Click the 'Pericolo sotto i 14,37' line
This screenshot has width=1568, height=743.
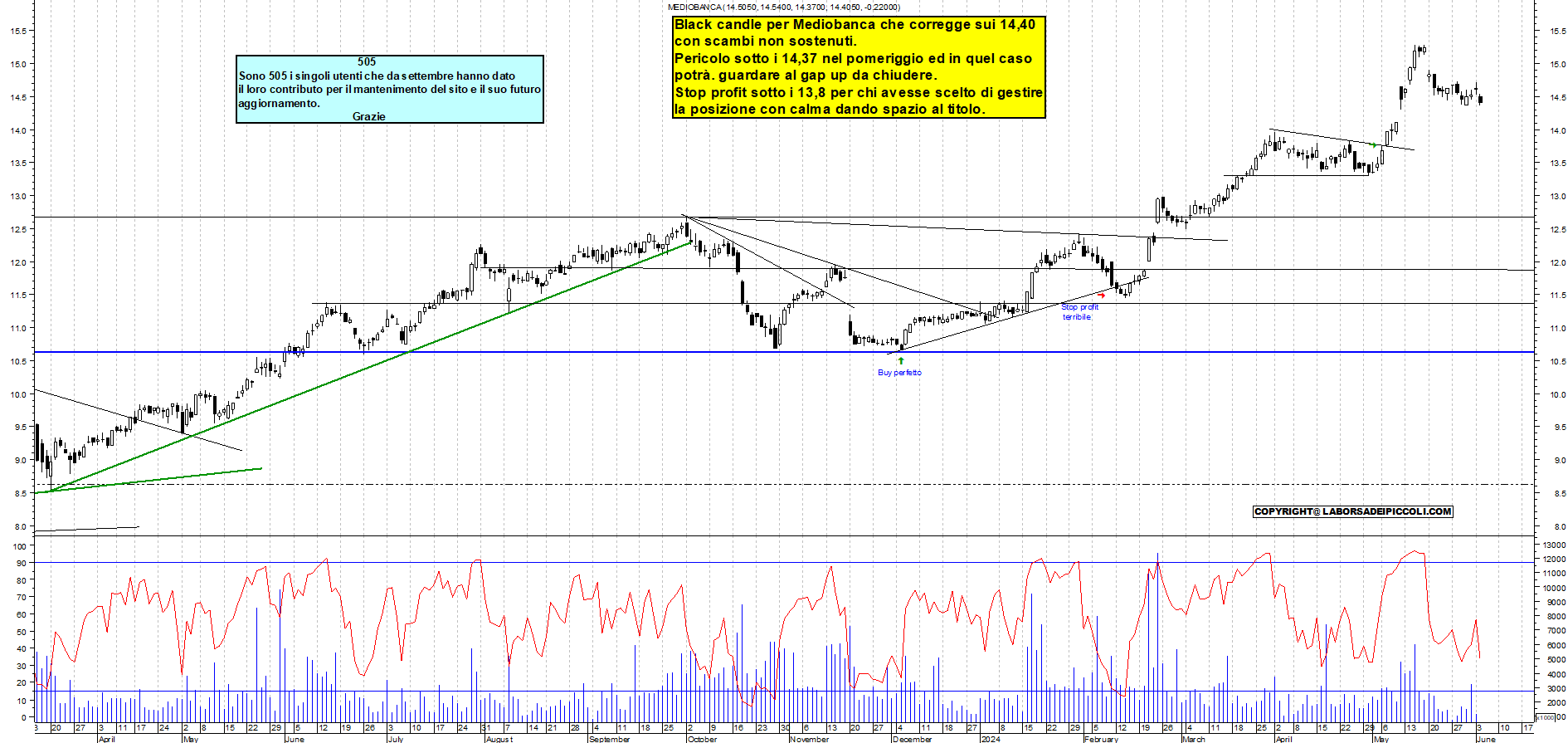[853, 58]
